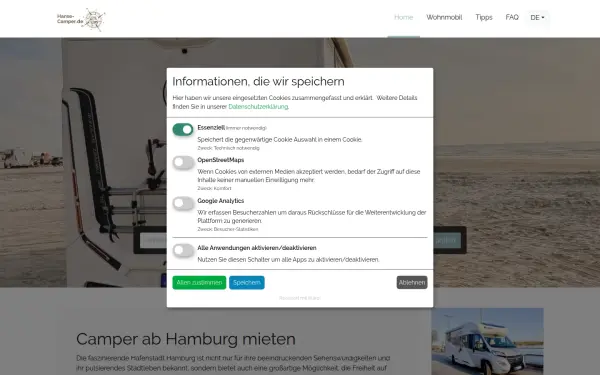Viewport: 600px width, 375px height.
Task: Open the Datenschutzerklärung link
Action: click(258, 107)
